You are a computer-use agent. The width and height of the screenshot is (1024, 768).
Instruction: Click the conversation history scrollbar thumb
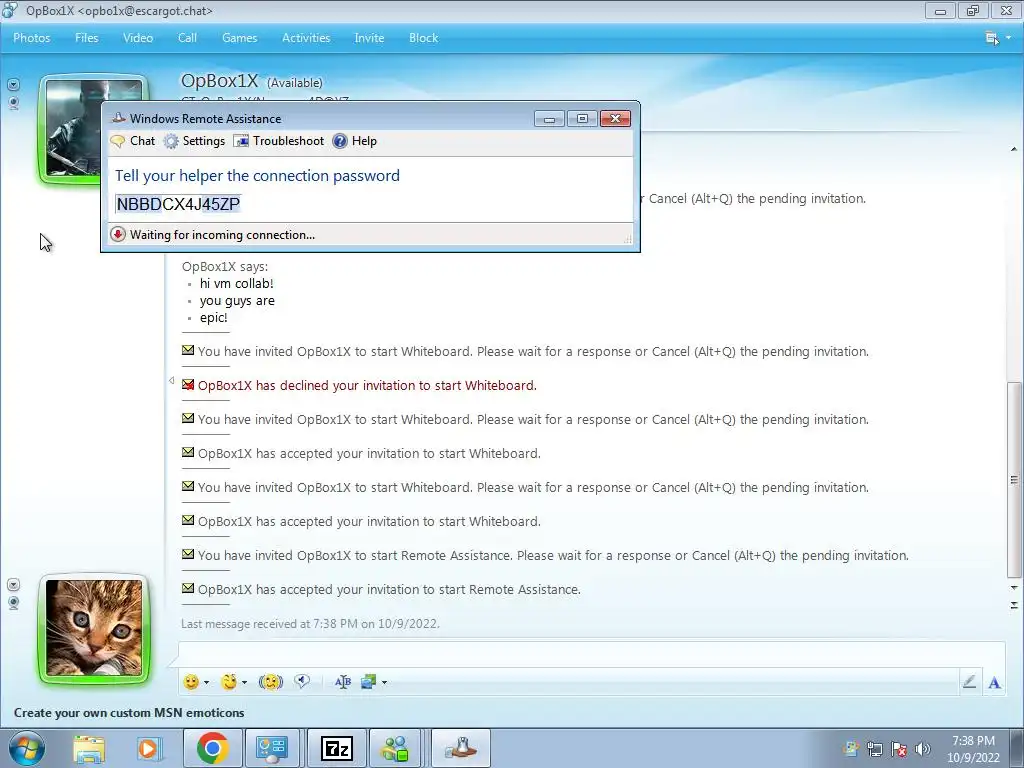click(x=1014, y=479)
